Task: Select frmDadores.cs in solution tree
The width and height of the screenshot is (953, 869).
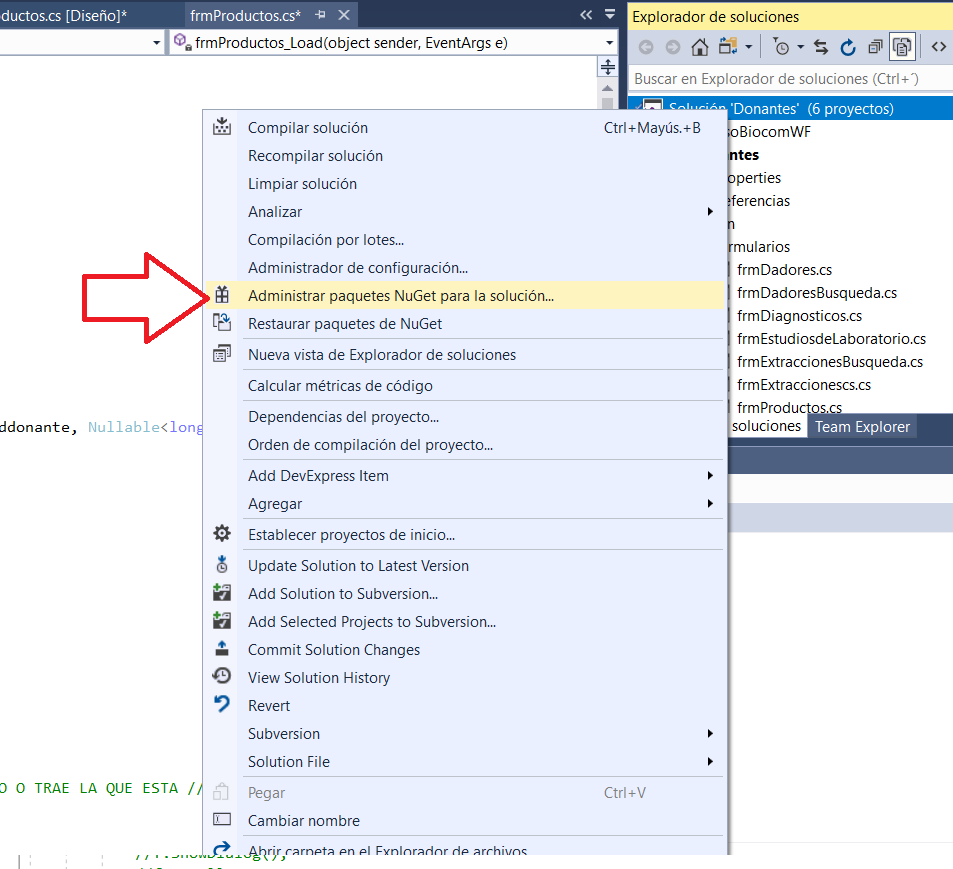Action: pyautogui.click(x=784, y=270)
